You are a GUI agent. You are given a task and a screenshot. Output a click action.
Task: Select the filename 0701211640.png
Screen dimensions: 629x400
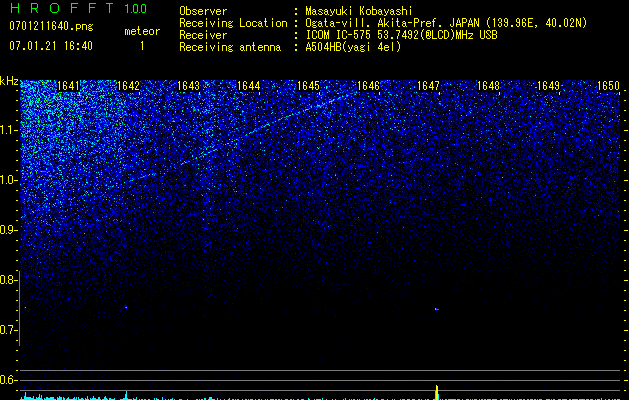coord(51,26)
